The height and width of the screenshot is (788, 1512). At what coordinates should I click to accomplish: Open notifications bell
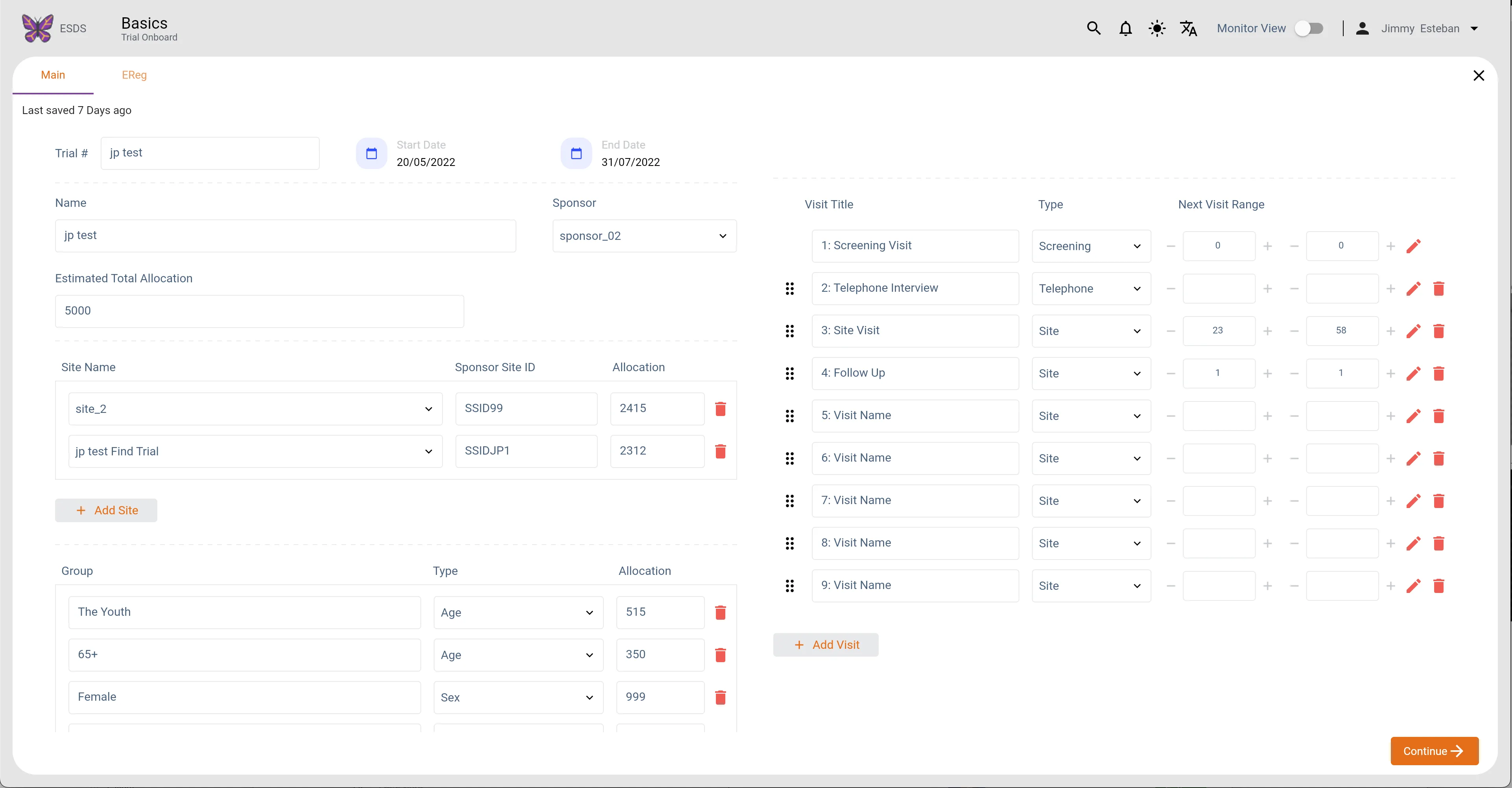[x=1125, y=28]
